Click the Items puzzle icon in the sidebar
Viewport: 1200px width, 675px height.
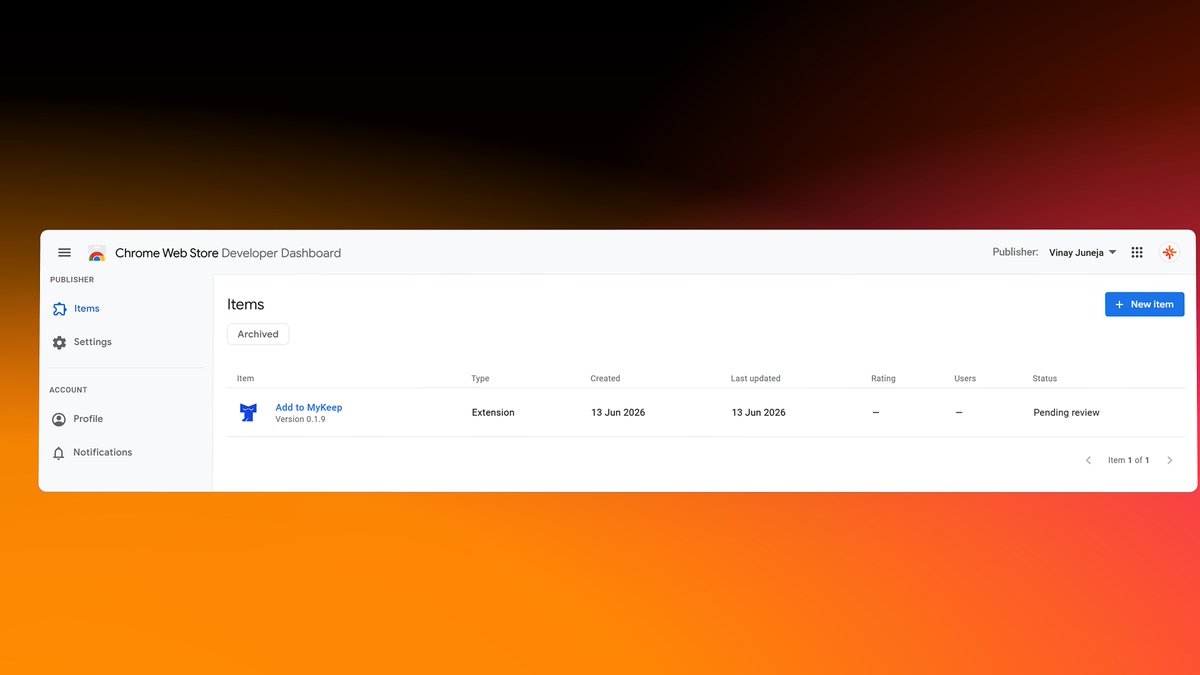(x=60, y=309)
